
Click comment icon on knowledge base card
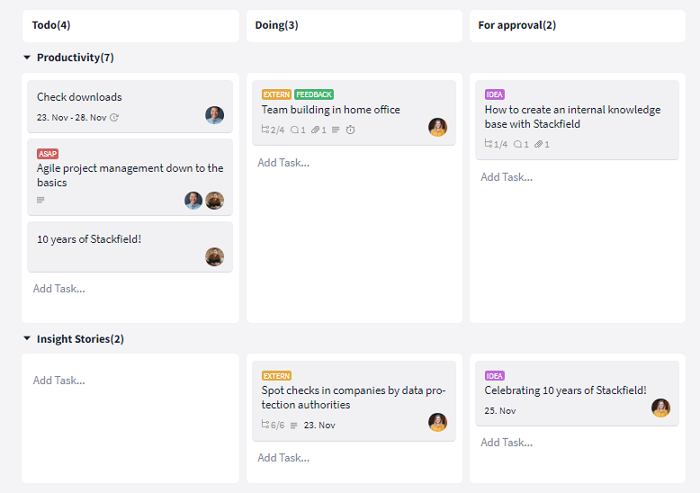[x=518, y=144]
